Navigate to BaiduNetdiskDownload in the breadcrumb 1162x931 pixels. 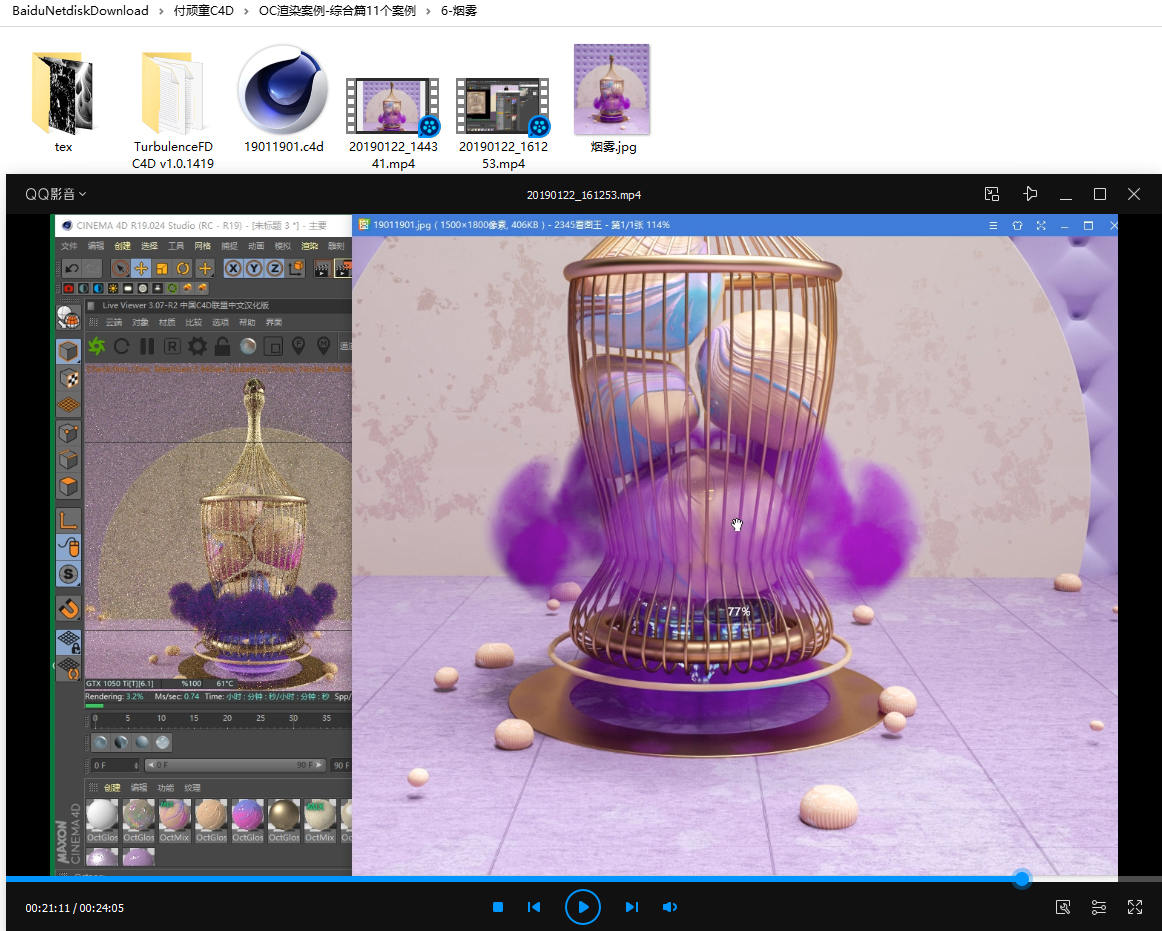click(x=80, y=11)
